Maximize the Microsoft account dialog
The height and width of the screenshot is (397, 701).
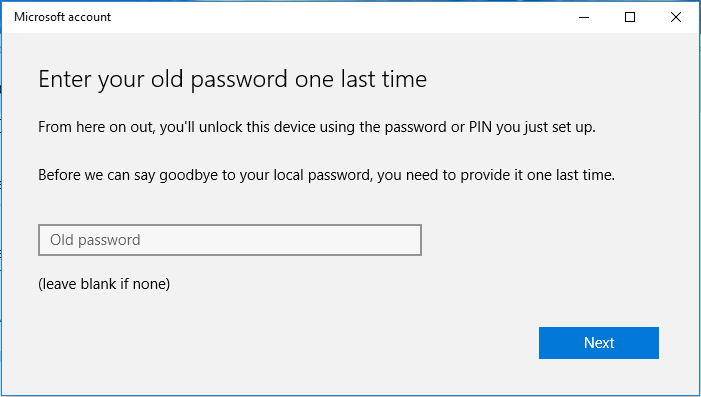coord(630,17)
